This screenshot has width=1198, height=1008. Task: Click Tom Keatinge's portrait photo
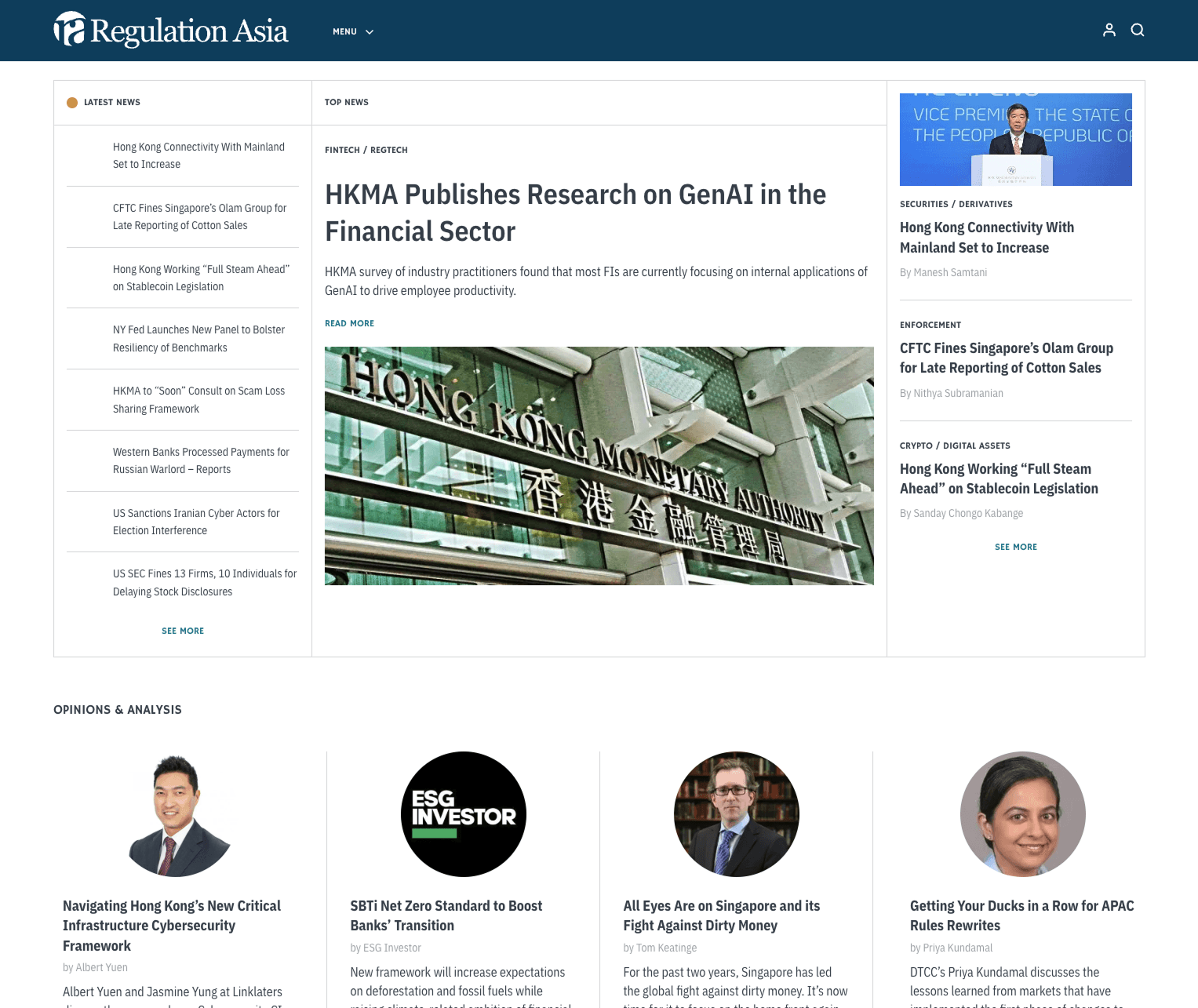coord(737,814)
